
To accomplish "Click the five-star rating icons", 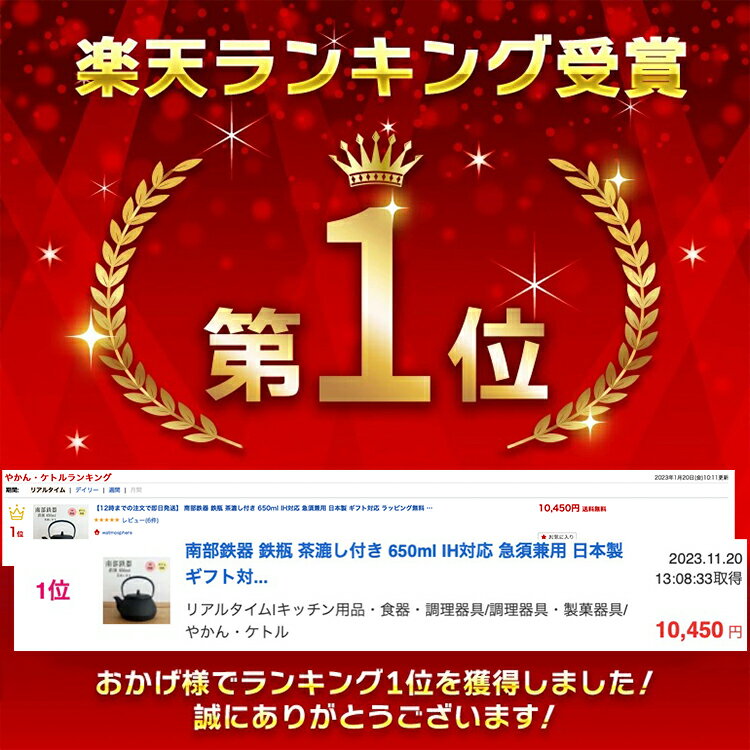I will pos(107,520).
